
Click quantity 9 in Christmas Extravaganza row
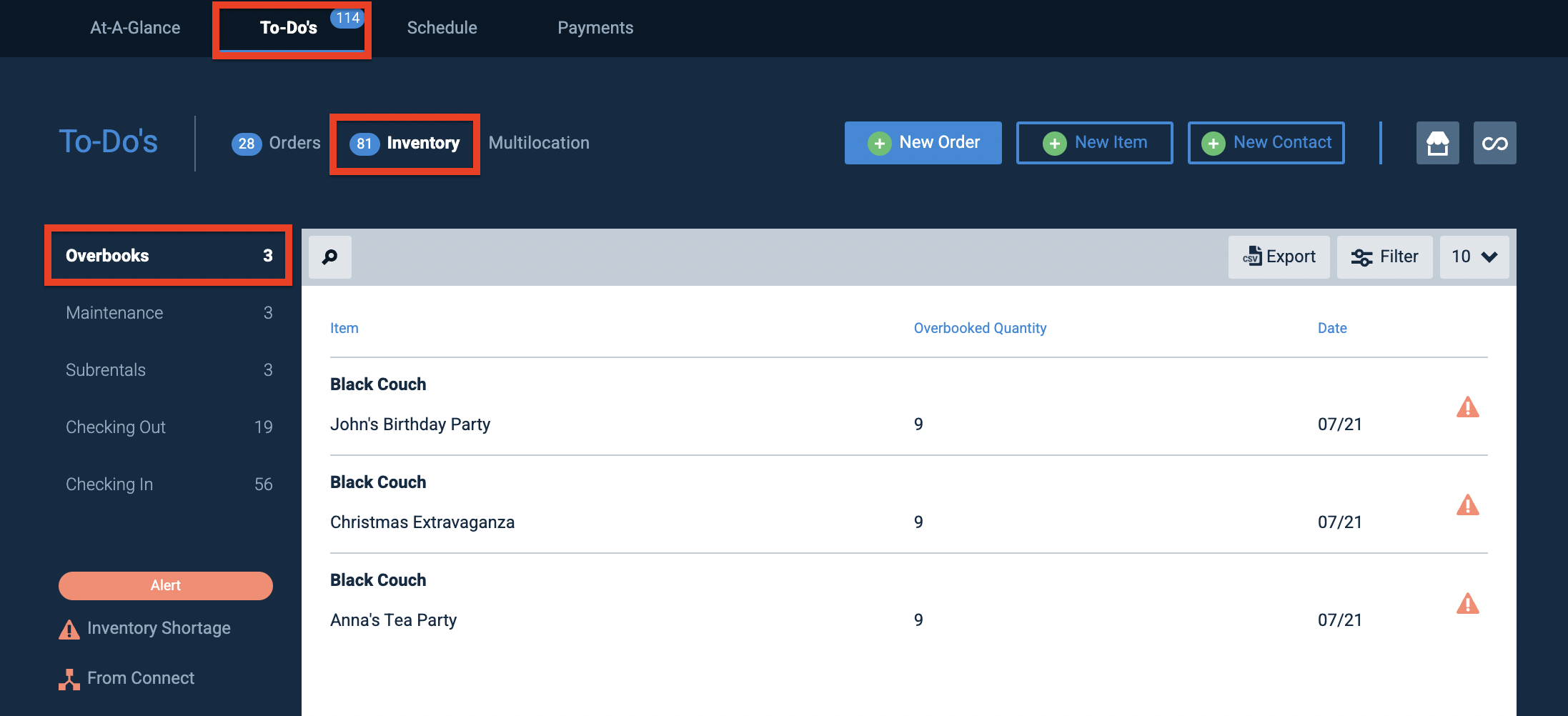click(x=918, y=522)
